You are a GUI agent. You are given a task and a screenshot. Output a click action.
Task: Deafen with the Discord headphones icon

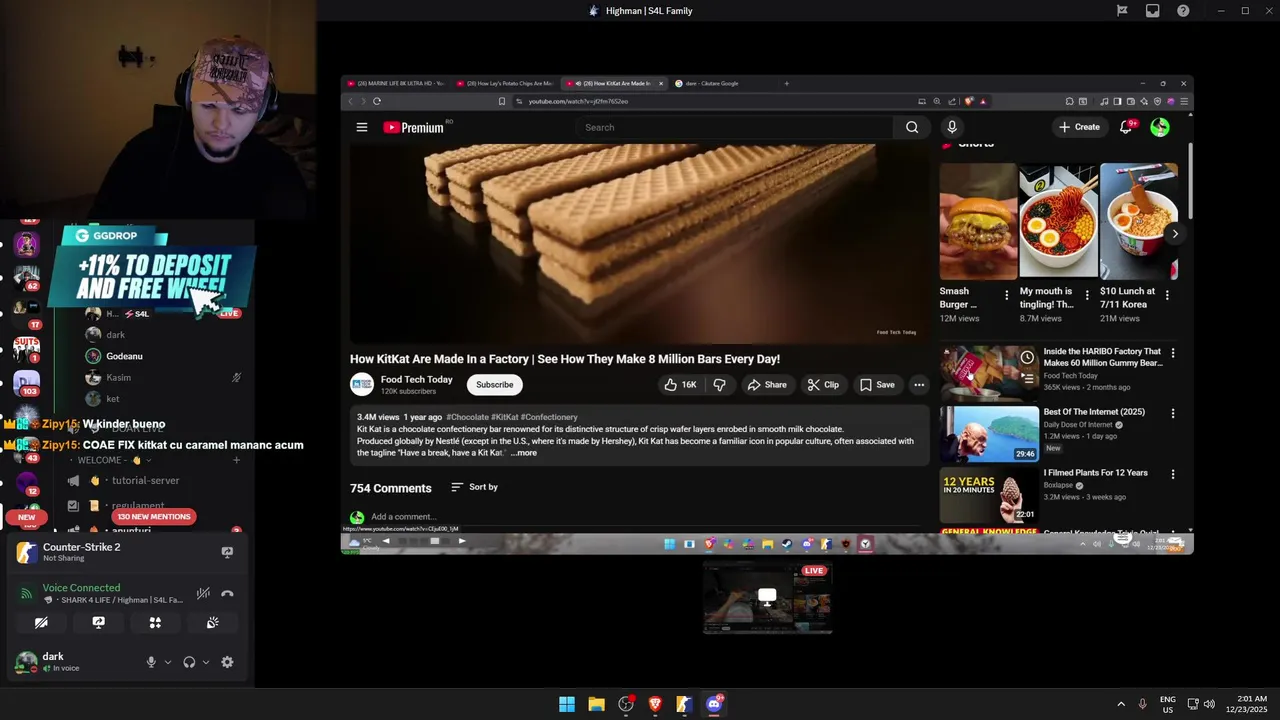pyautogui.click(x=189, y=662)
